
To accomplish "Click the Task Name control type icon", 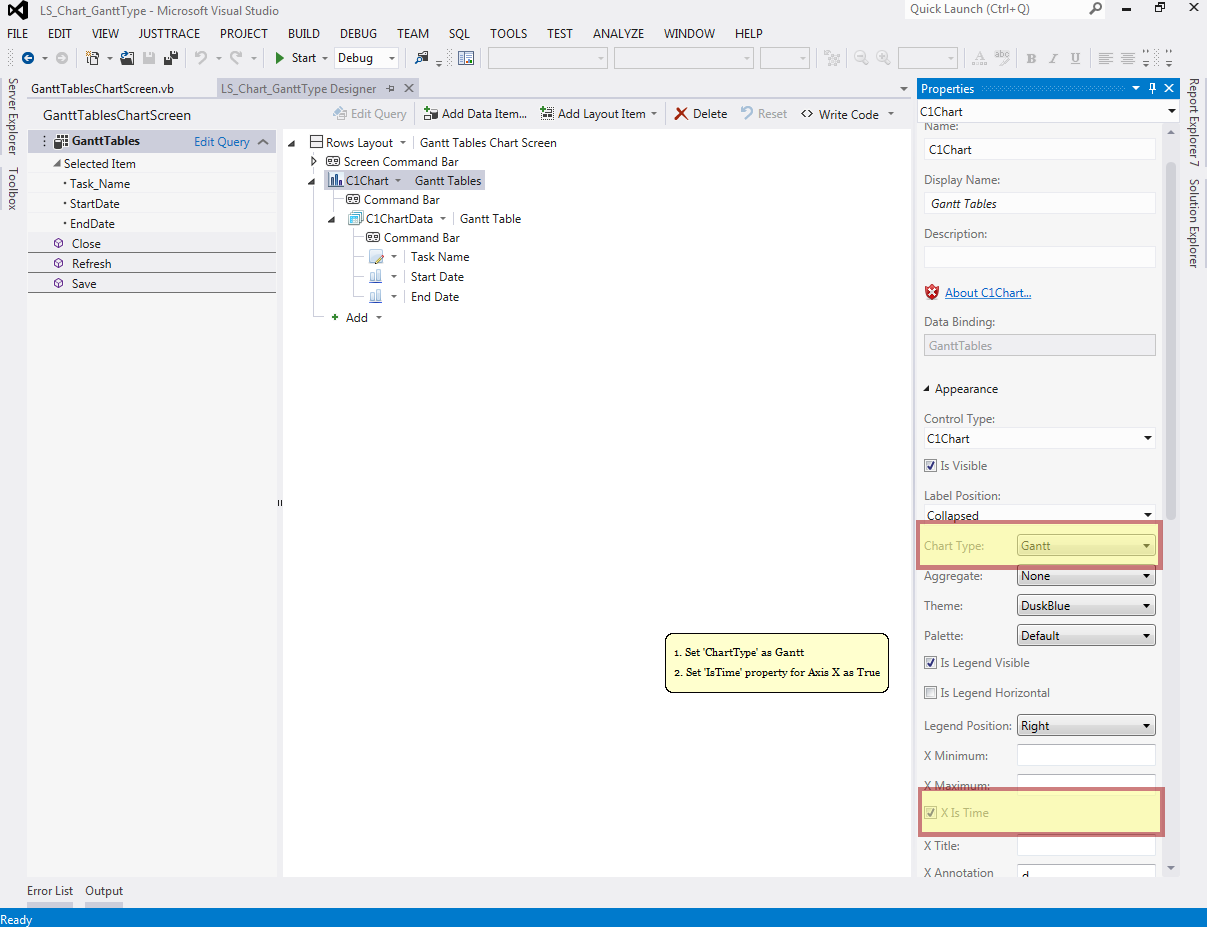I will click(376, 257).
